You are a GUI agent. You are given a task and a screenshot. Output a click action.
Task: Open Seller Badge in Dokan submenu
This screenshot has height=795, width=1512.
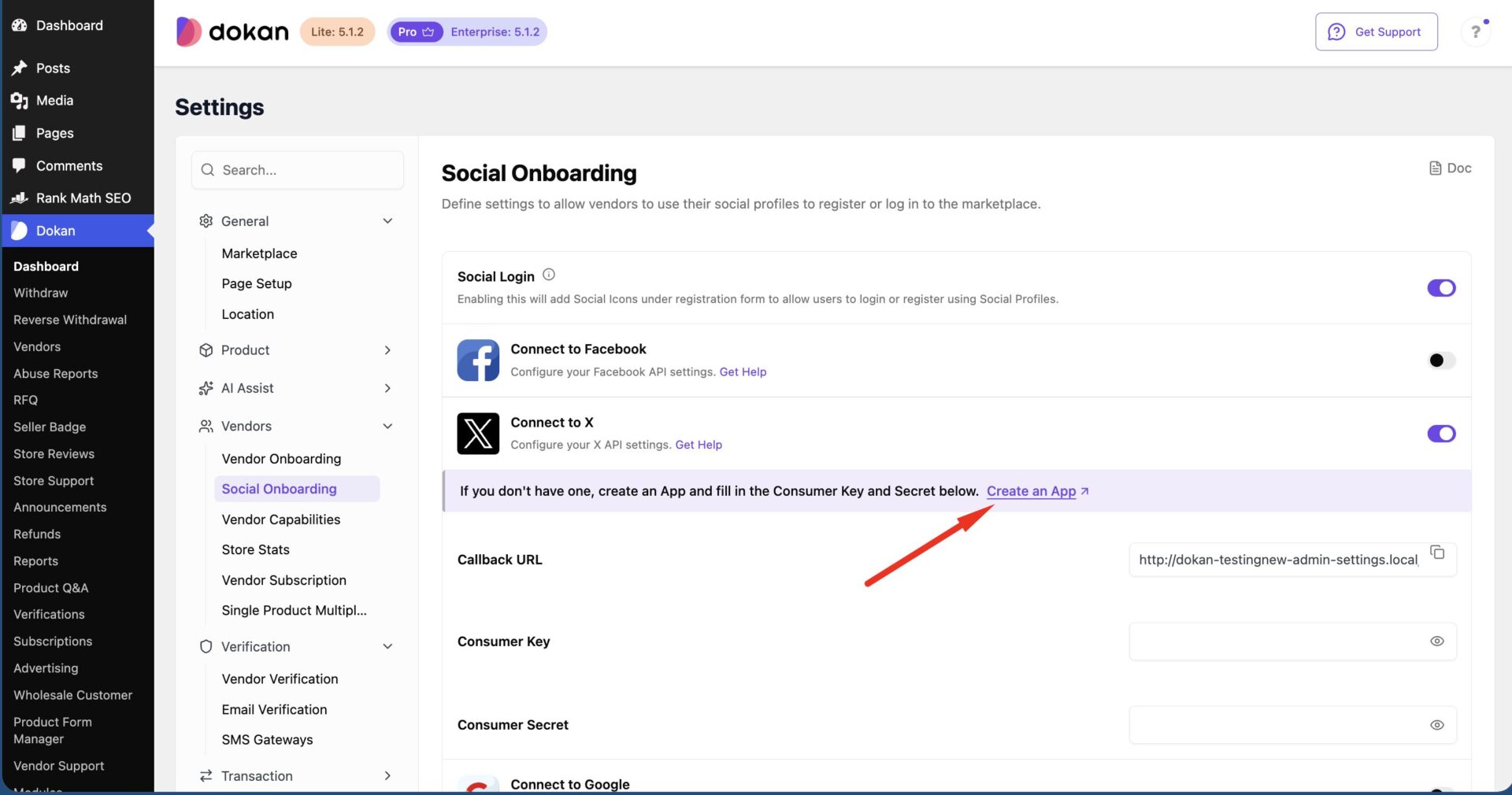click(x=50, y=427)
